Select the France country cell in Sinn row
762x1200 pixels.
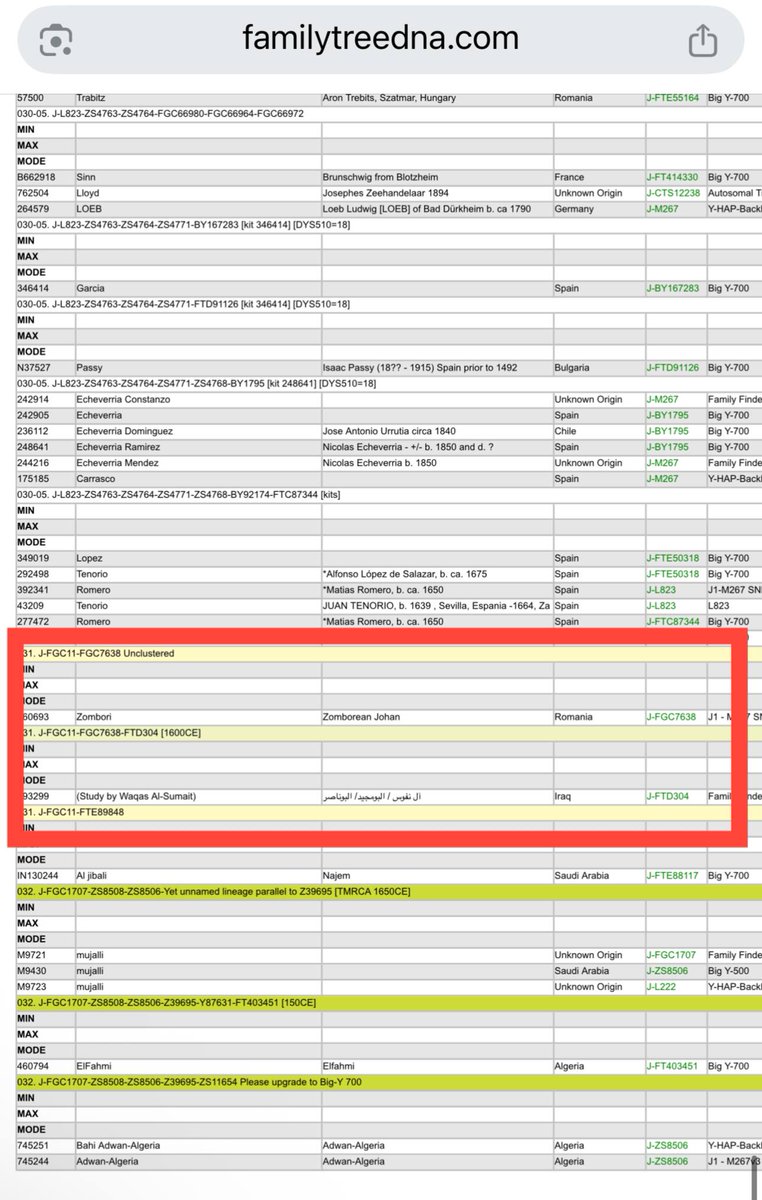[x=570, y=177]
